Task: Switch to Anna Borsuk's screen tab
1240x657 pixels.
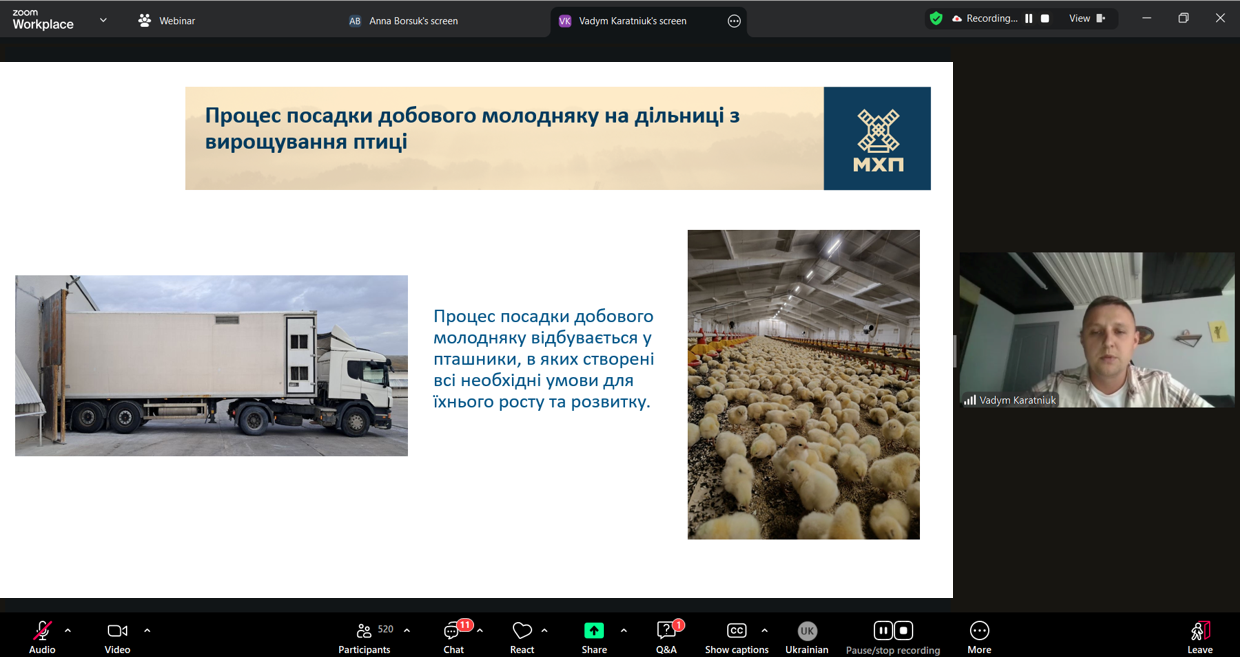Action: tap(404, 20)
